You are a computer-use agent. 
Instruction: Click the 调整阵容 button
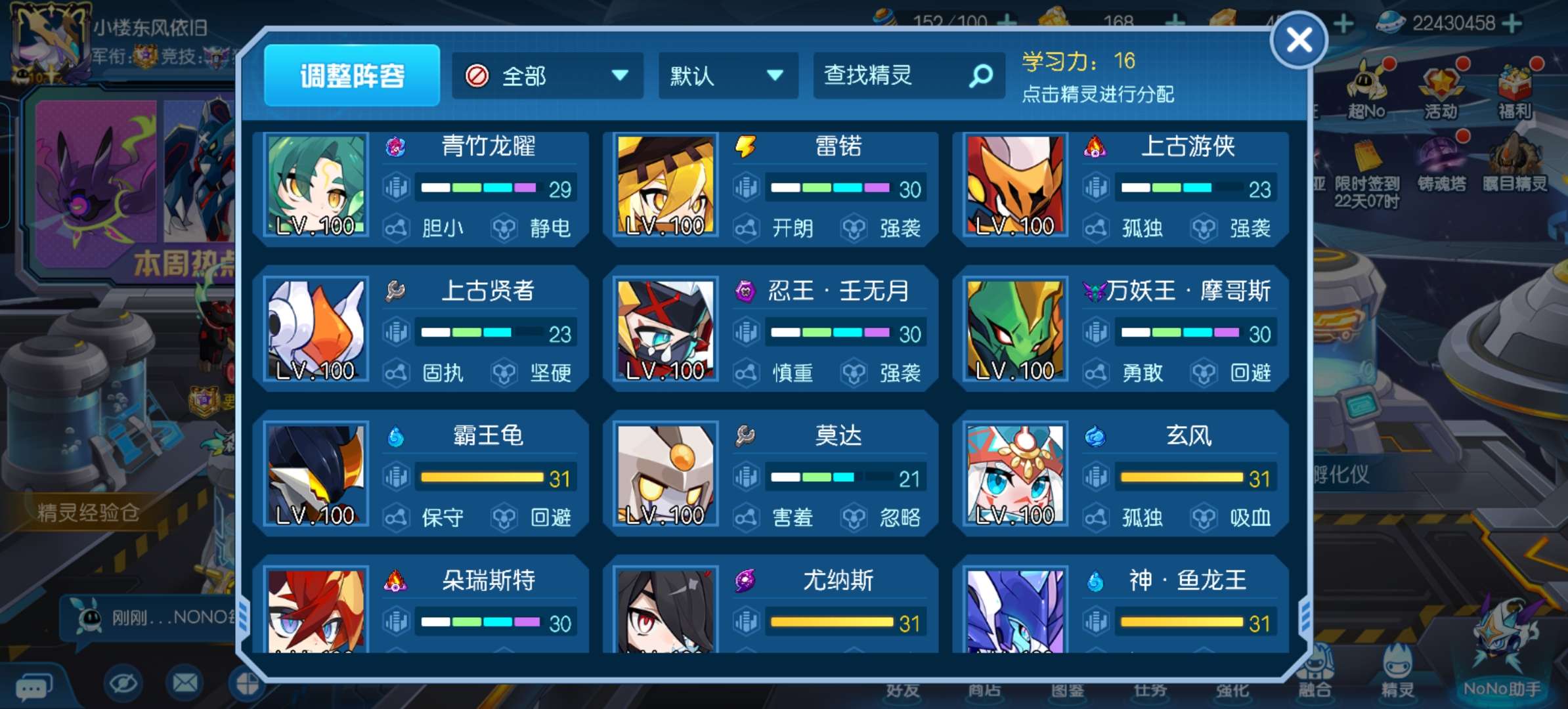click(x=352, y=75)
